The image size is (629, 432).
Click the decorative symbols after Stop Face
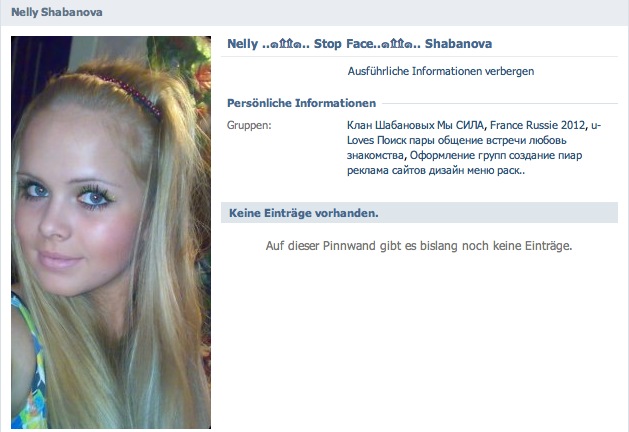coord(397,44)
